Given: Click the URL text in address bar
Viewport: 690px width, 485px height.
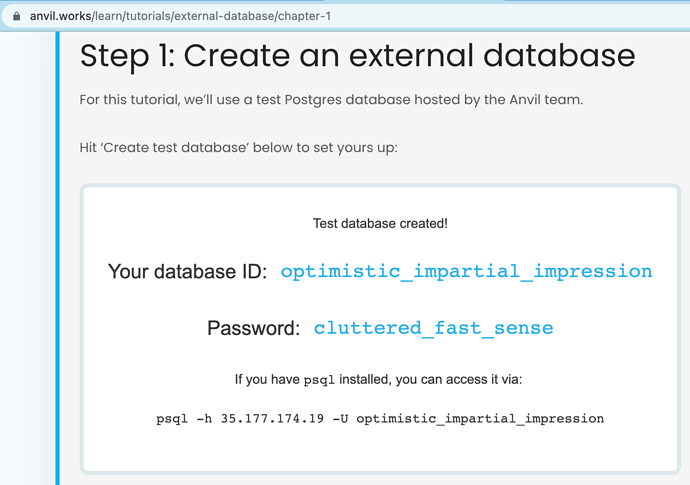Looking at the screenshot, I should click(x=180, y=16).
